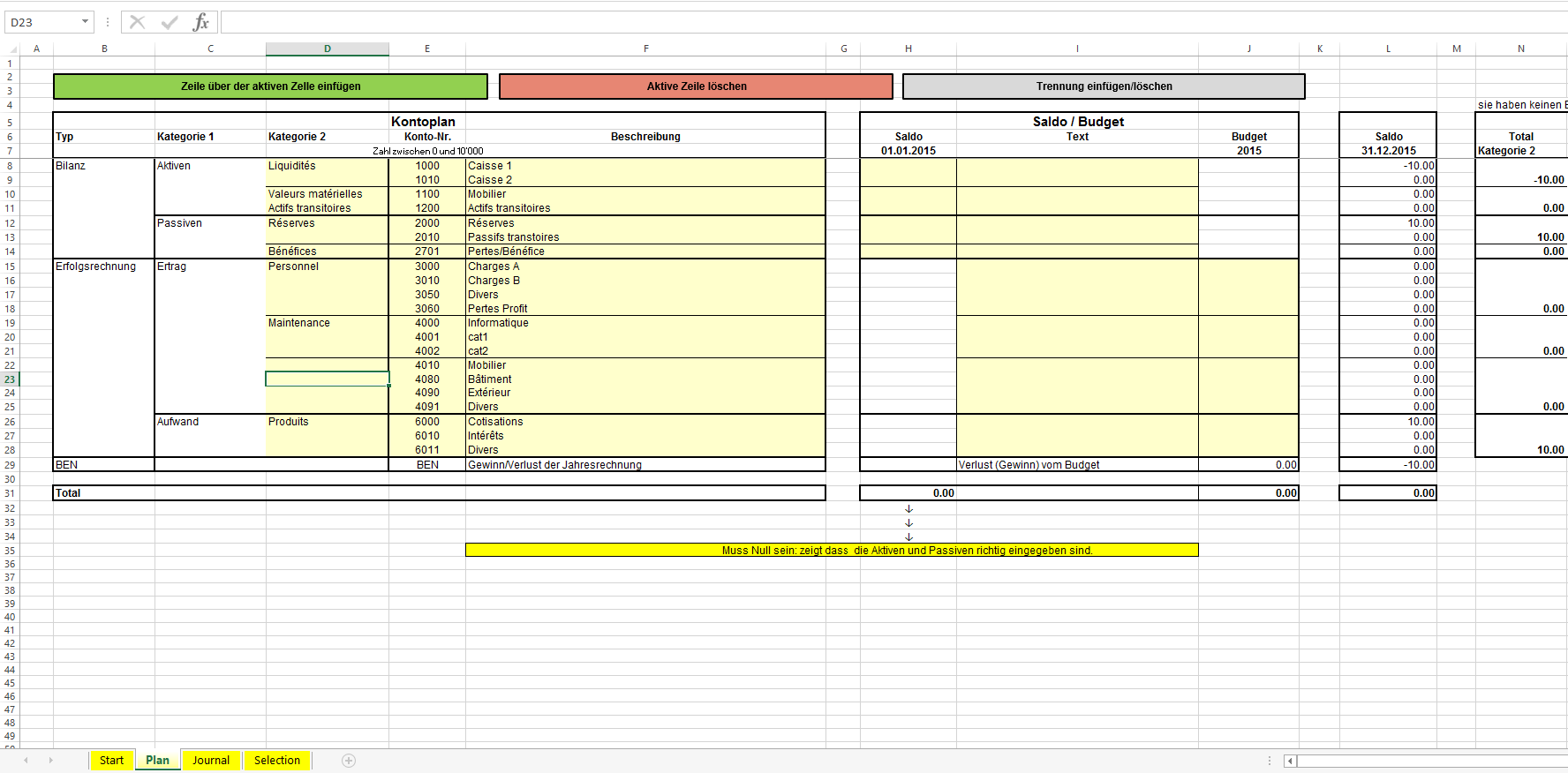Click the formula bar cancel X icon
Viewport: 1568px width, 773px height.
tap(137, 22)
